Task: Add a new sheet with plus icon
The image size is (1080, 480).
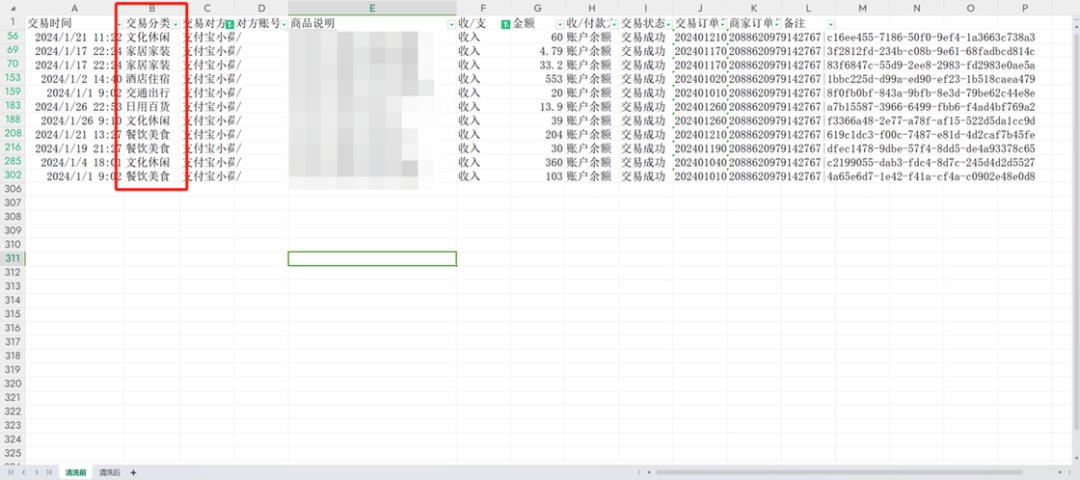Action: click(134, 472)
